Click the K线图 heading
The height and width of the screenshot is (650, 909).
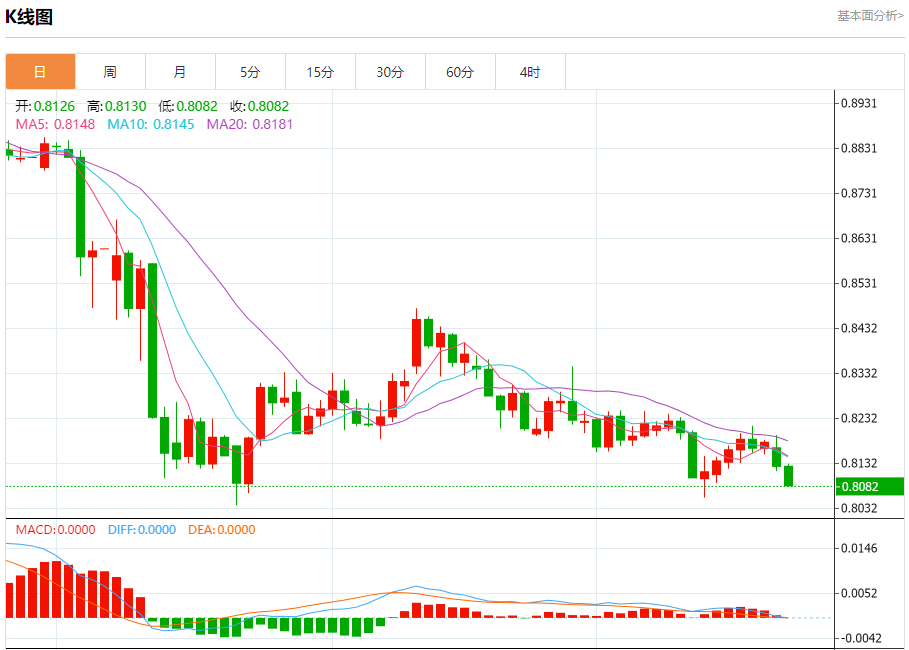pos(29,17)
